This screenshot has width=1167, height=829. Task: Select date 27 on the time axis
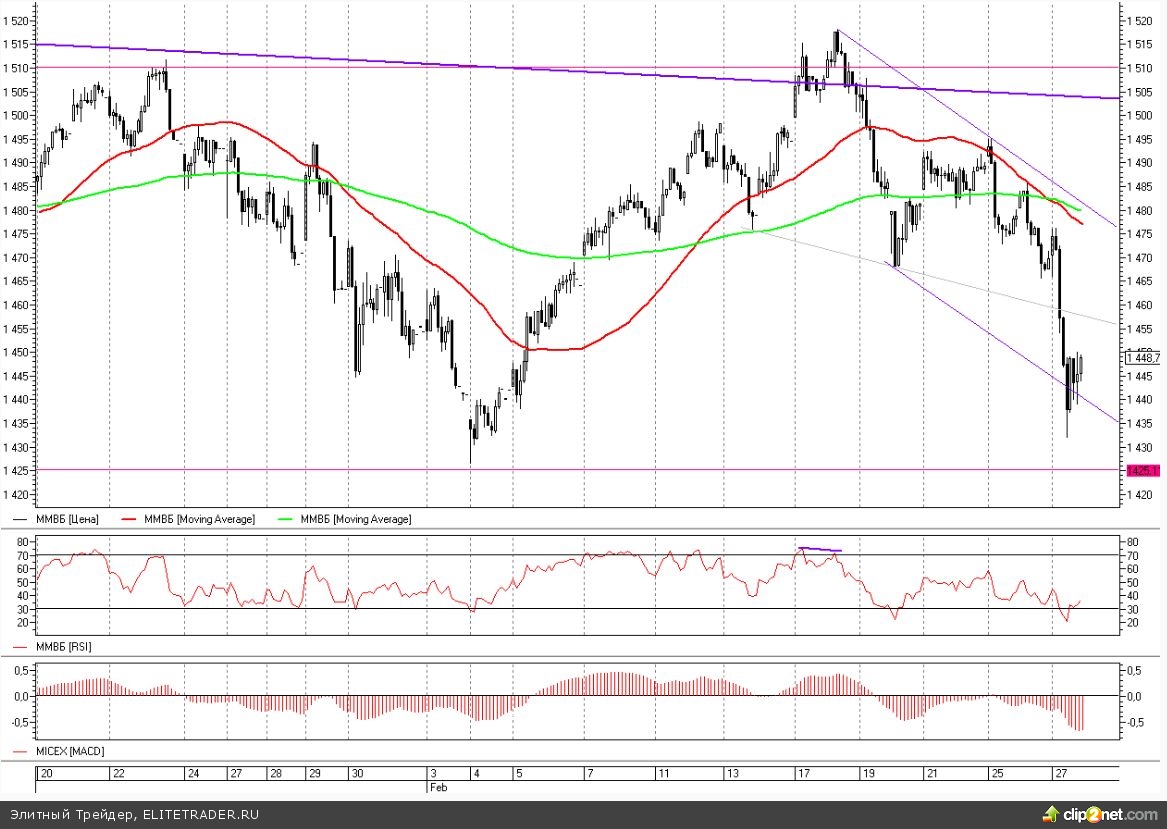tap(1060, 774)
